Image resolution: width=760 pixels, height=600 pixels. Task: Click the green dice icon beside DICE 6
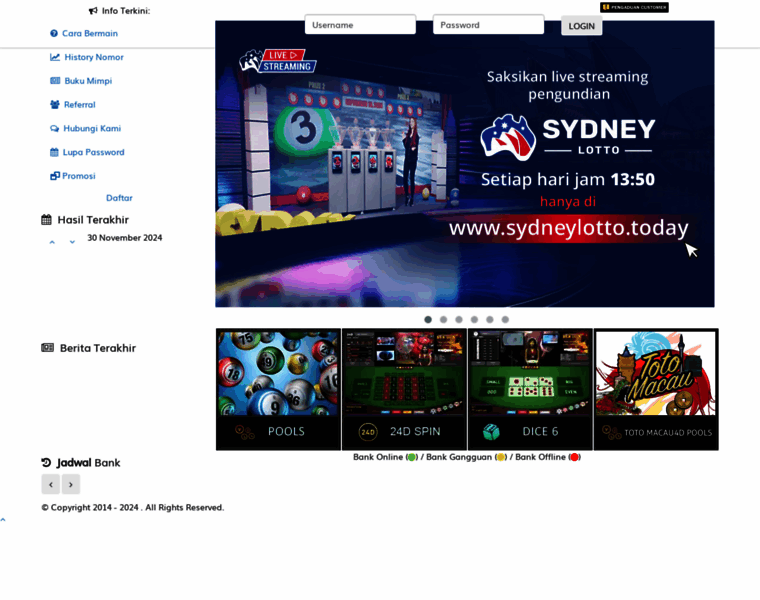tap(491, 432)
